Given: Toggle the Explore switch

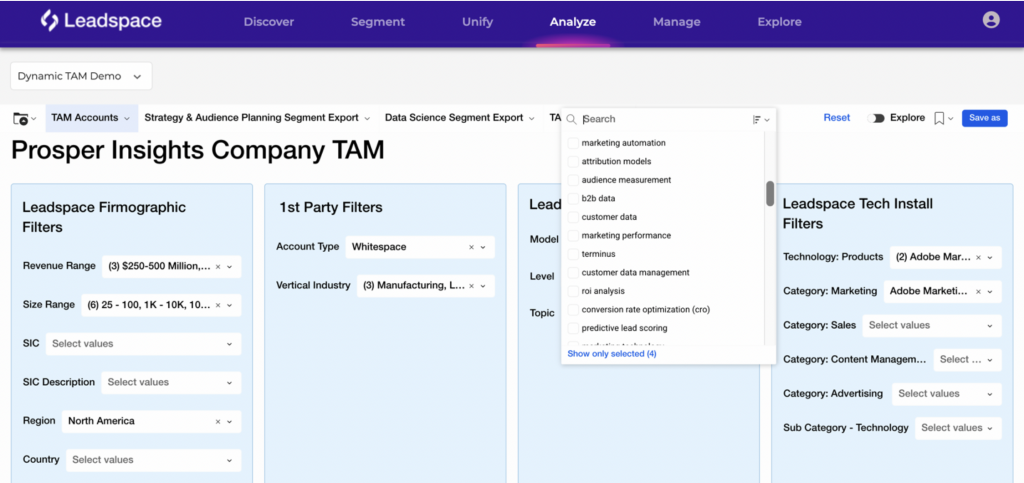Looking at the screenshot, I should coord(878,118).
